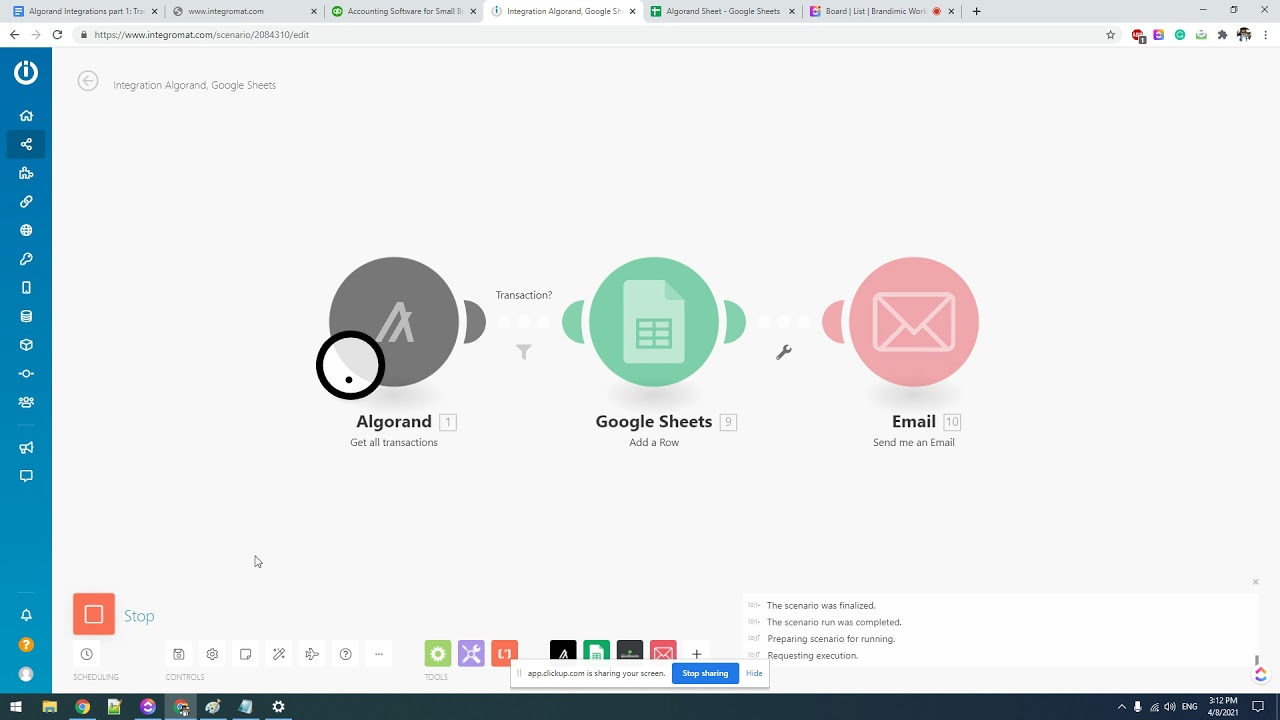Click the browser address bar URL
Image resolution: width=1280 pixels, height=720 pixels.
click(202, 34)
